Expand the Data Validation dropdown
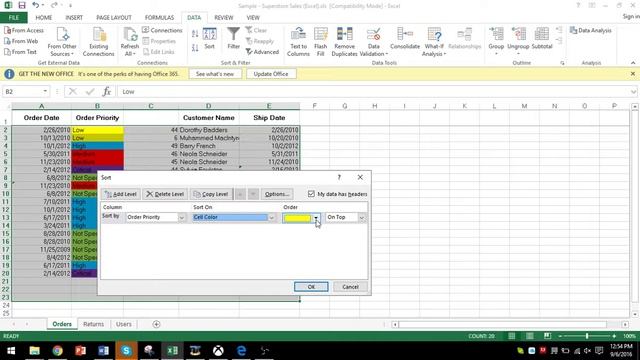Screen dimensions: 640x360 pos(387,54)
